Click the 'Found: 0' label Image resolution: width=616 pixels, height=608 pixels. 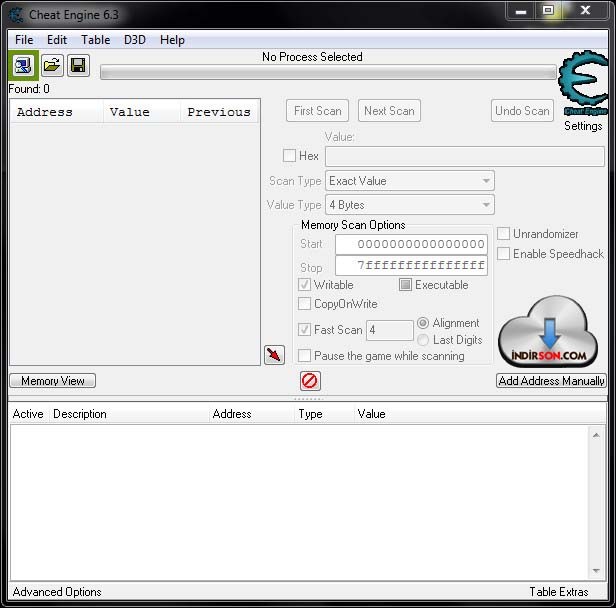29,89
